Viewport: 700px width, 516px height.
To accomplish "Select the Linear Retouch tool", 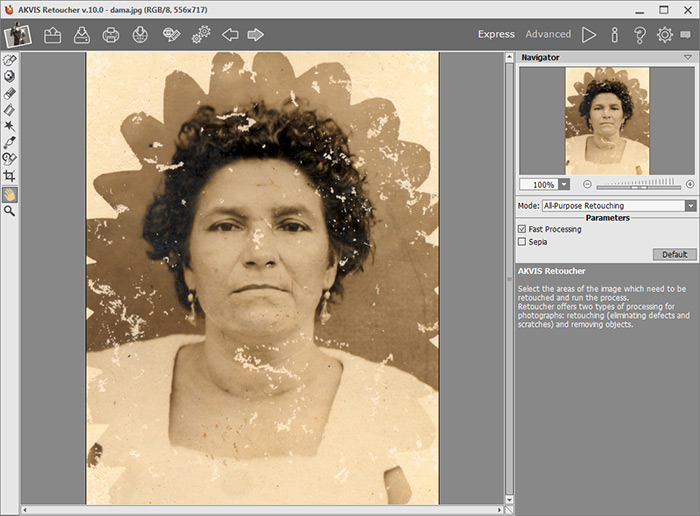I will [9, 109].
